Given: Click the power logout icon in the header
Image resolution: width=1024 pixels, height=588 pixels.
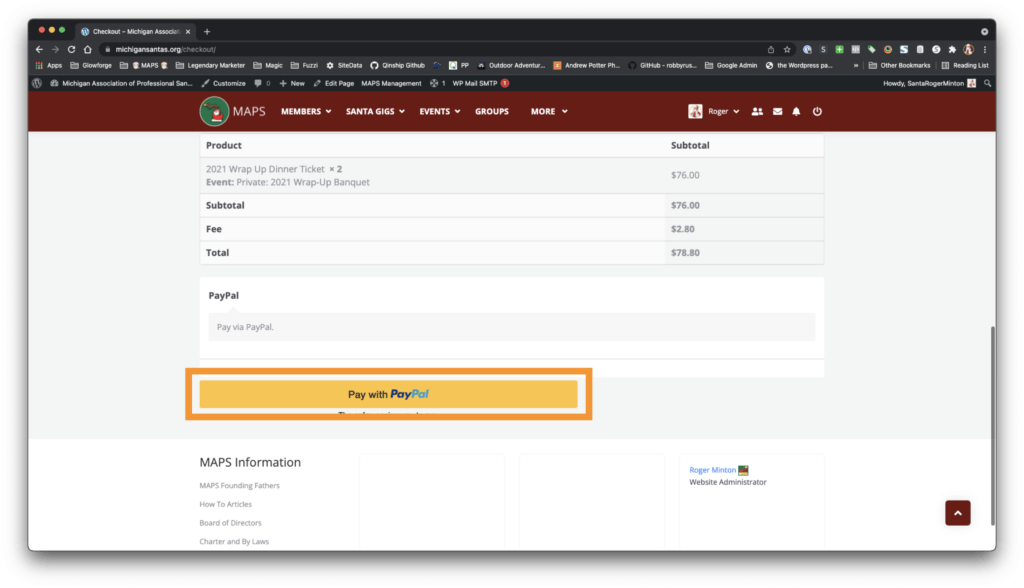Looking at the screenshot, I should [x=817, y=112].
